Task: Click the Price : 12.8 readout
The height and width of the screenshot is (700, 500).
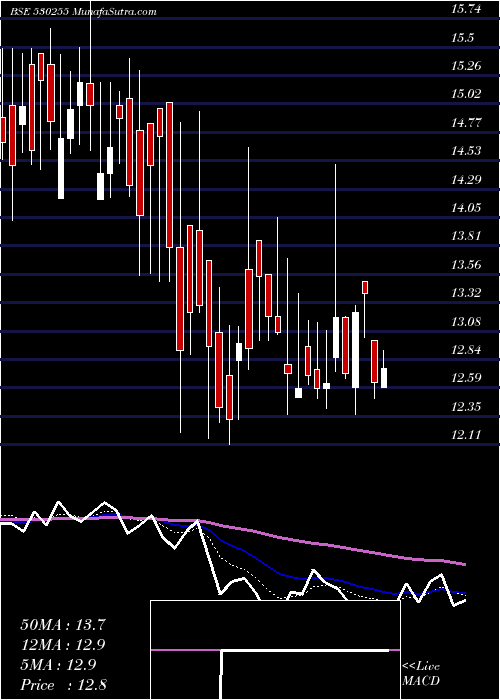Action: [x=63, y=685]
